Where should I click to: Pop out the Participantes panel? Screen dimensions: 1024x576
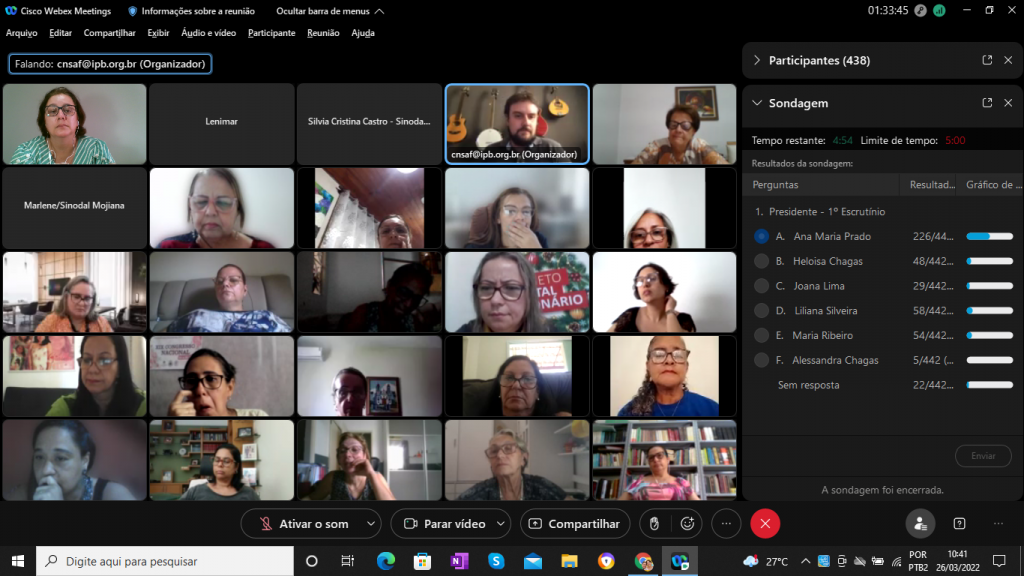click(987, 60)
